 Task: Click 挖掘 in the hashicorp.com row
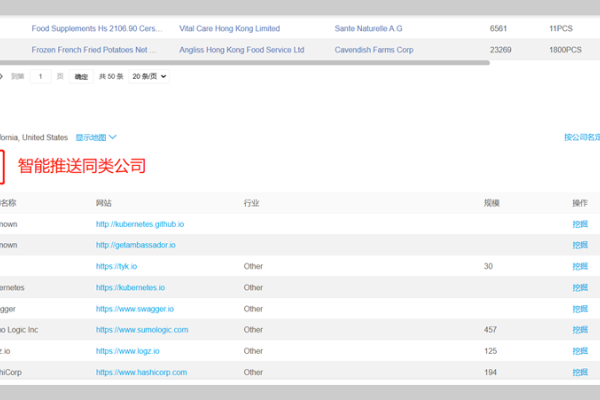pyautogui.click(x=580, y=372)
